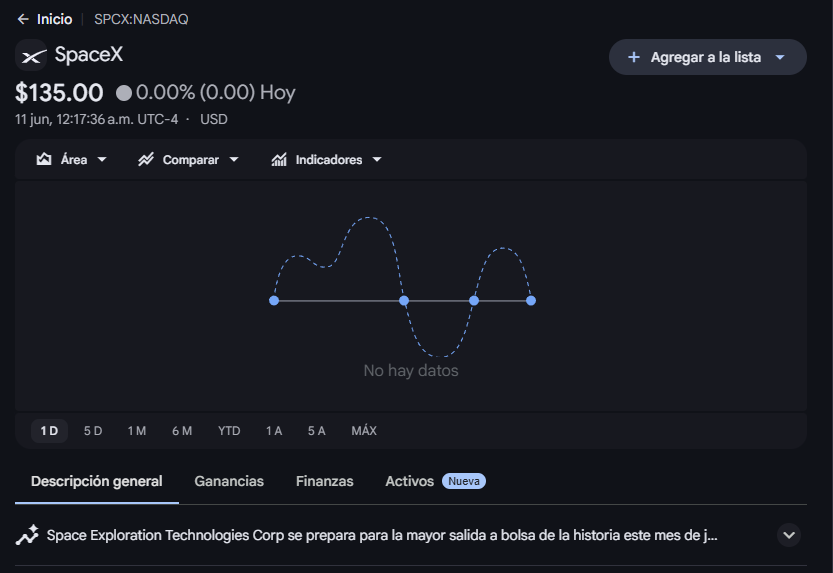Click the Indicadores chart icon
The image size is (833, 573).
[x=279, y=159]
